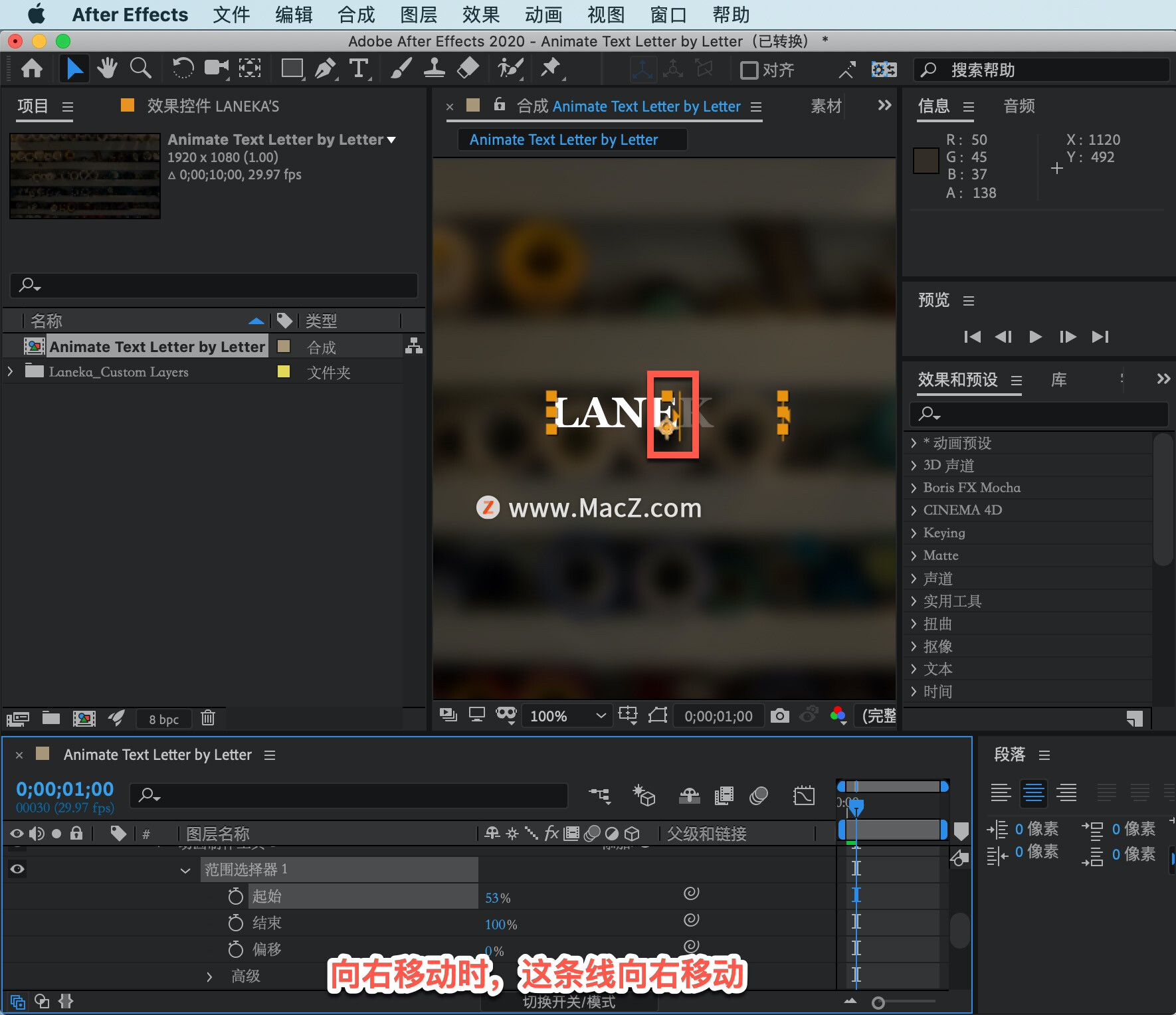Select the Roto Brush tool
1176x1015 pixels.
[510, 68]
